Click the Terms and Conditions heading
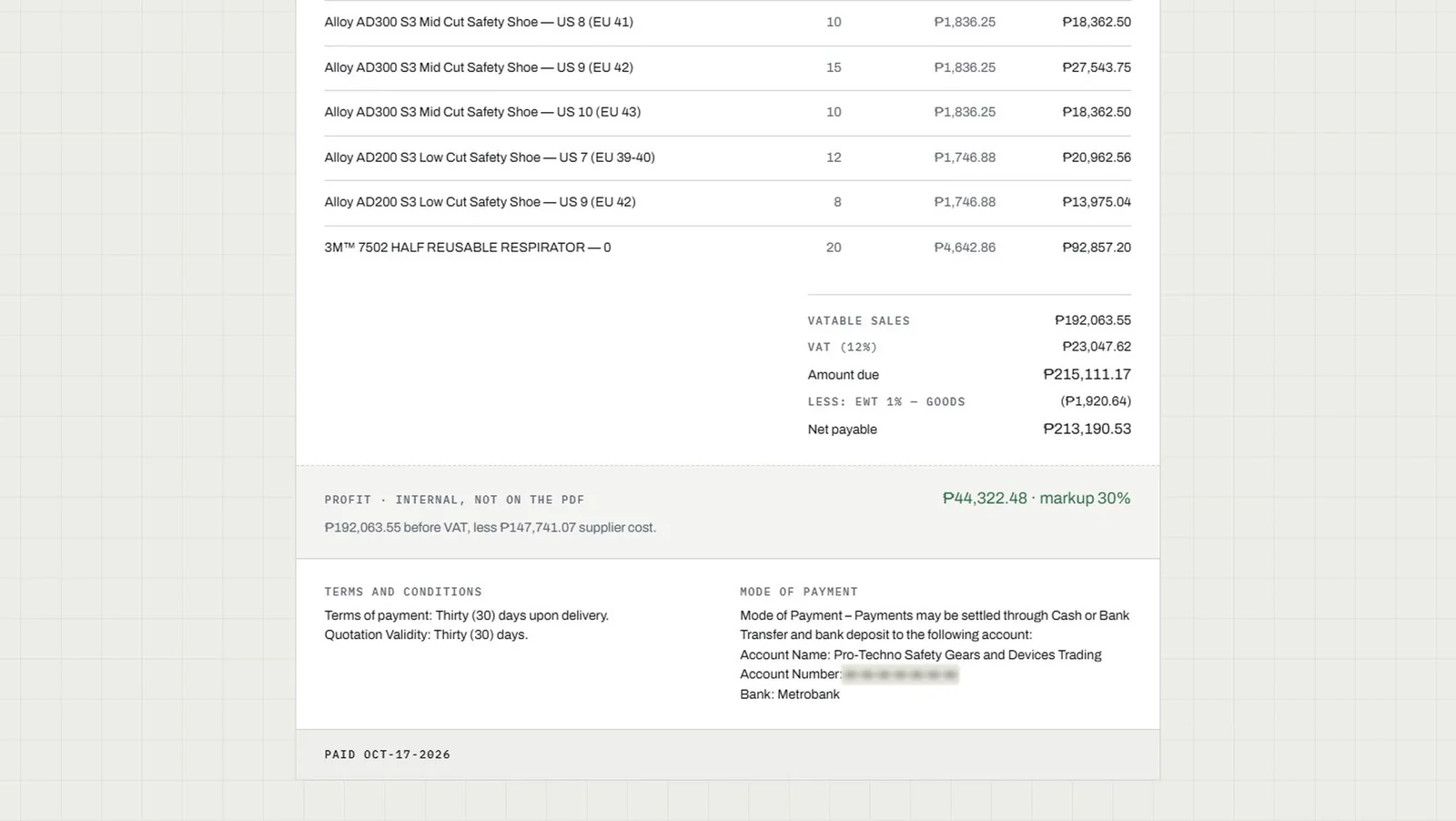1456x821 pixels. click(x=403, y=592)
